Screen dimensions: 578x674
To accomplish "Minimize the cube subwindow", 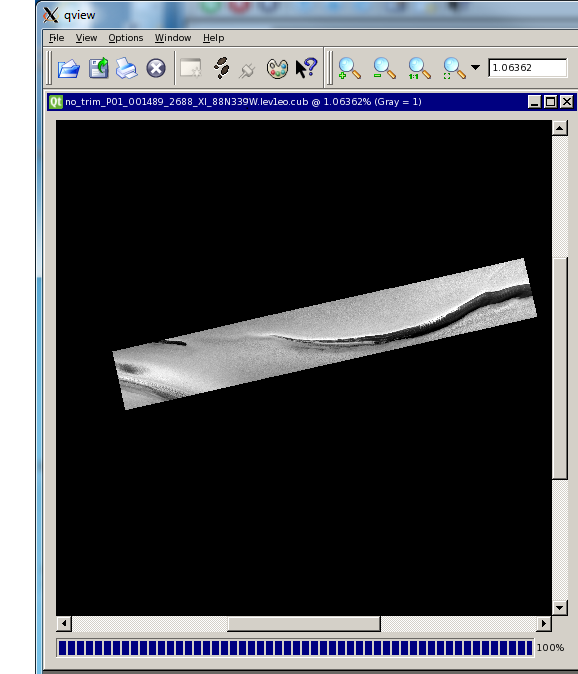I will pyautogui.click(x=534, y=102).
